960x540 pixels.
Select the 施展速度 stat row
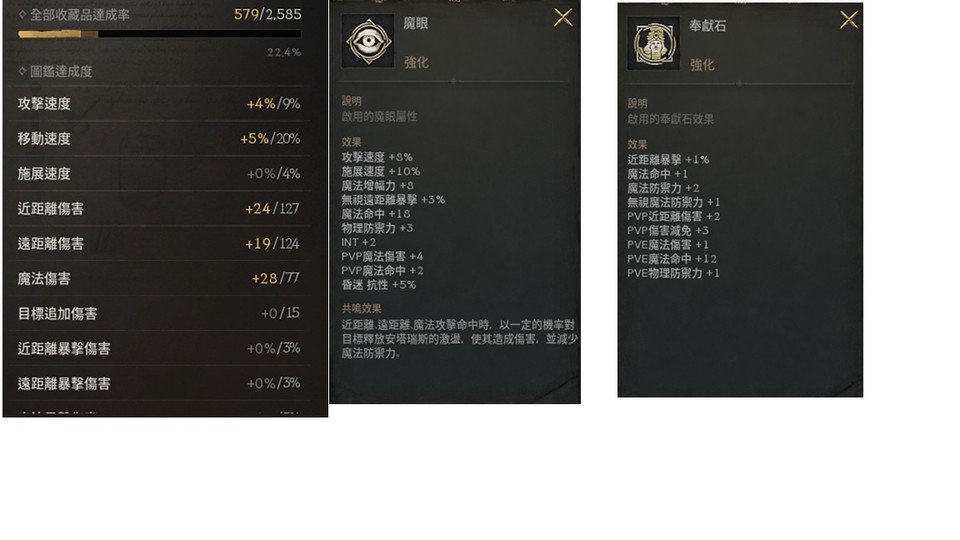point(159,173)
